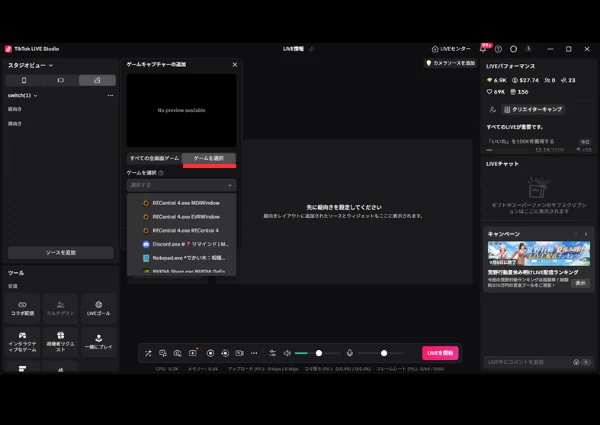600x425 pixels.
Task: Open the 視聴者リクエスト tool
Action: tap(60, 342)
